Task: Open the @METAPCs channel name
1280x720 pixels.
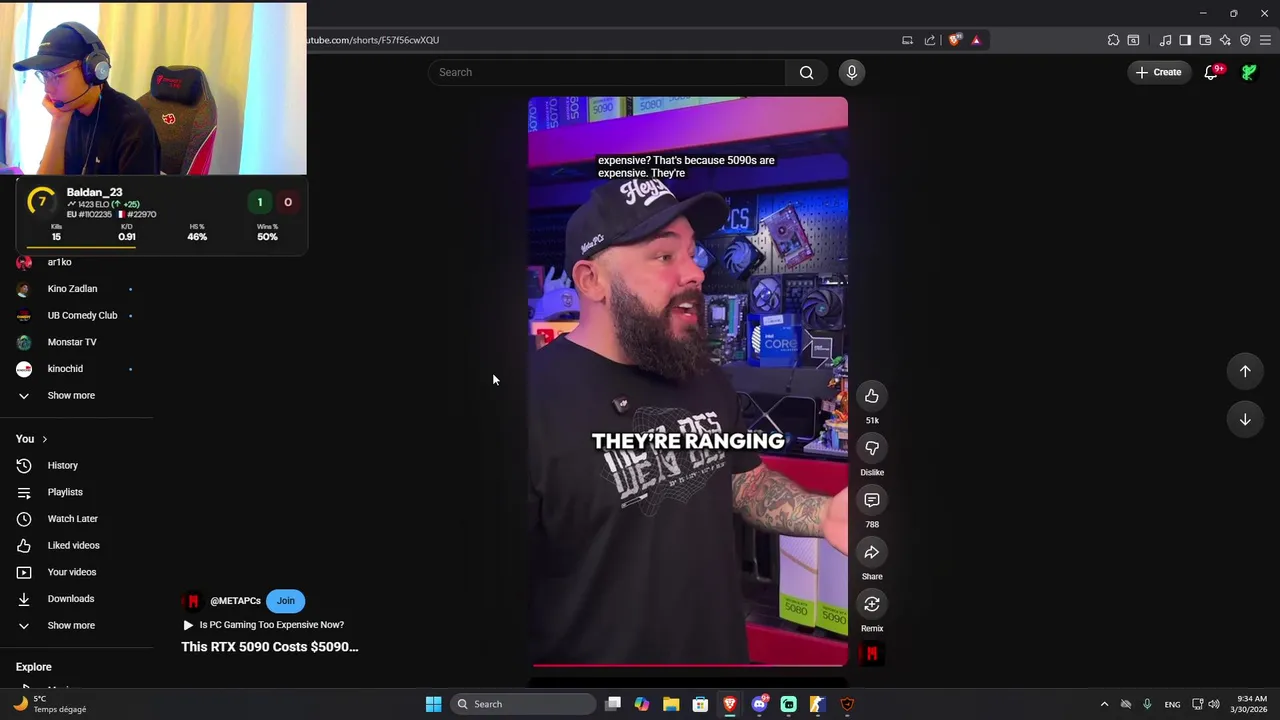Action: (x=235, y=601)
